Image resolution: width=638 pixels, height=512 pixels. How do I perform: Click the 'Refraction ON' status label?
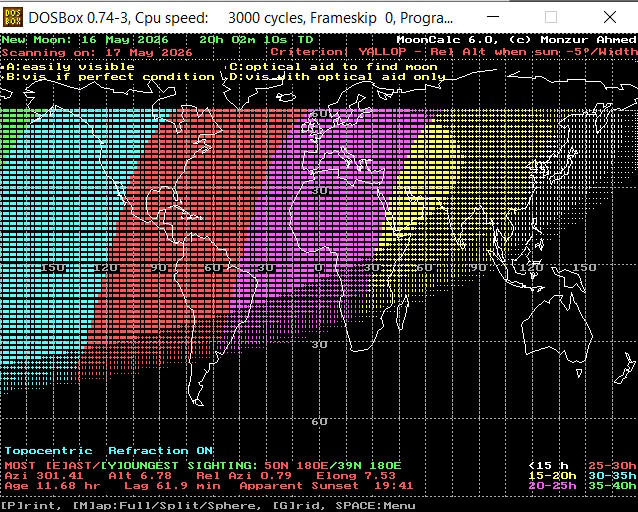(x=160, y=451)
